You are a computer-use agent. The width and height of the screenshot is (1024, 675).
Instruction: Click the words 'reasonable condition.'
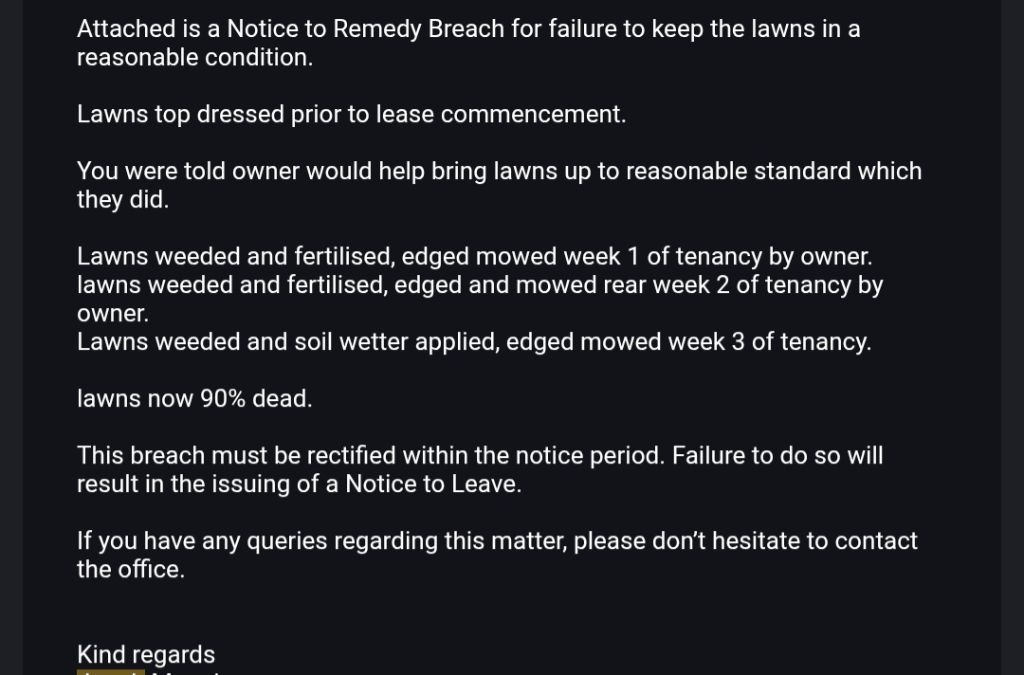click(195, 58)
